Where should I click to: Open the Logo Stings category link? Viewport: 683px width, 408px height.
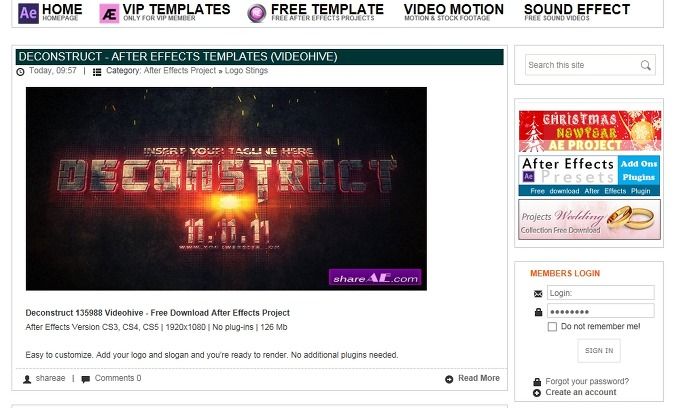246,71
